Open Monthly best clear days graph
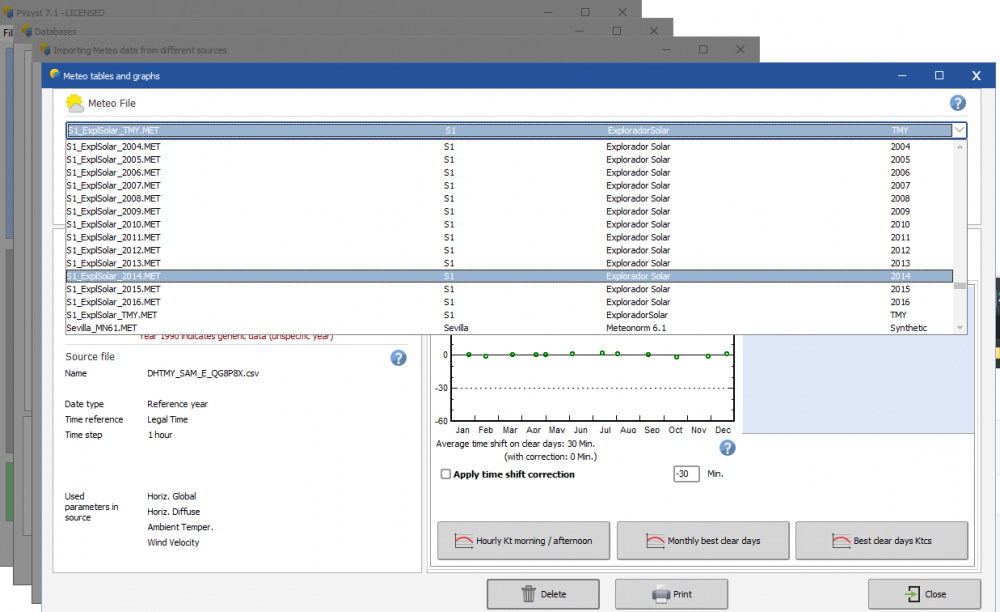This screenshot has width=1000, height=612. tap(703, 541)
